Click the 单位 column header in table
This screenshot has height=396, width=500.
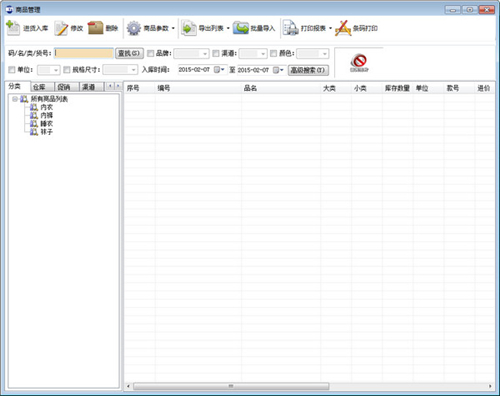429,88
